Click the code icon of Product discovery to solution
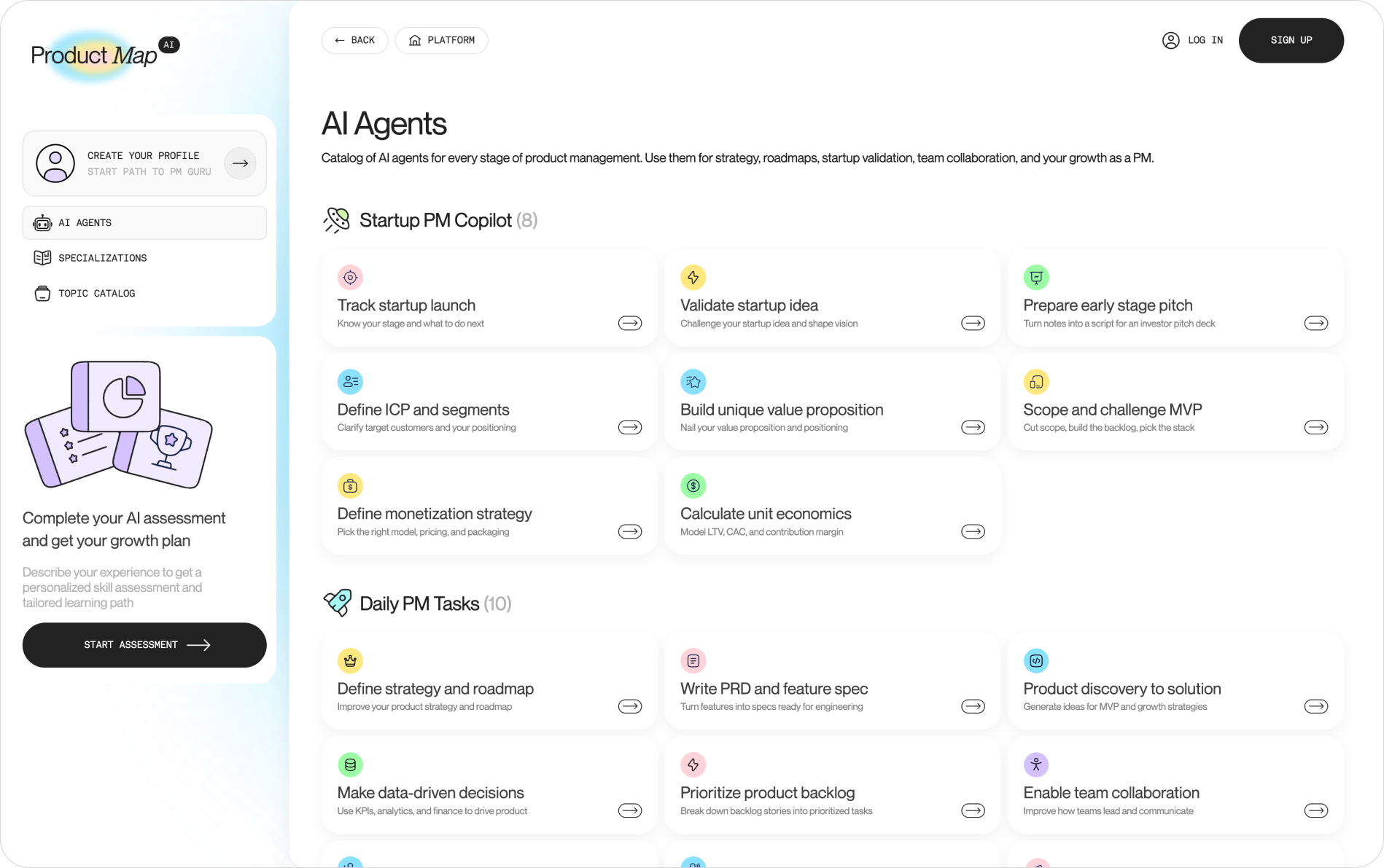The image size is (1384, 868). 1036,660
